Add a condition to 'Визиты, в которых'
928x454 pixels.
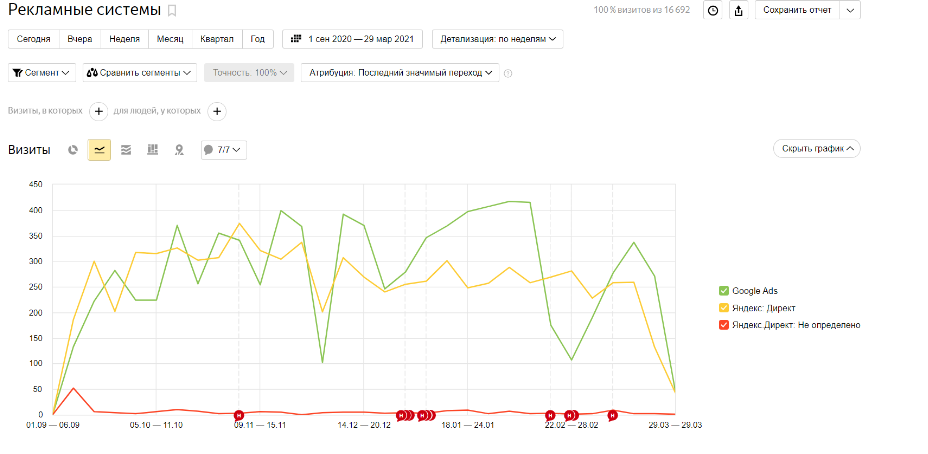point(98,111)
